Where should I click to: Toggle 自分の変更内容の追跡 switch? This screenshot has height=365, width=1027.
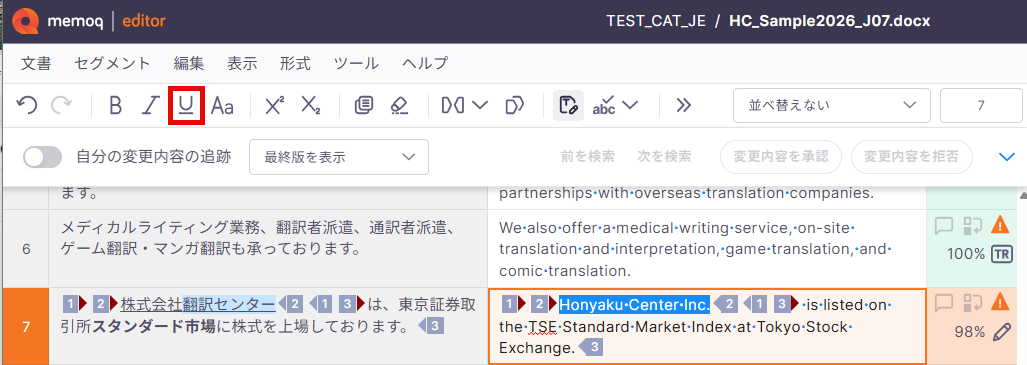coord(42,157)
